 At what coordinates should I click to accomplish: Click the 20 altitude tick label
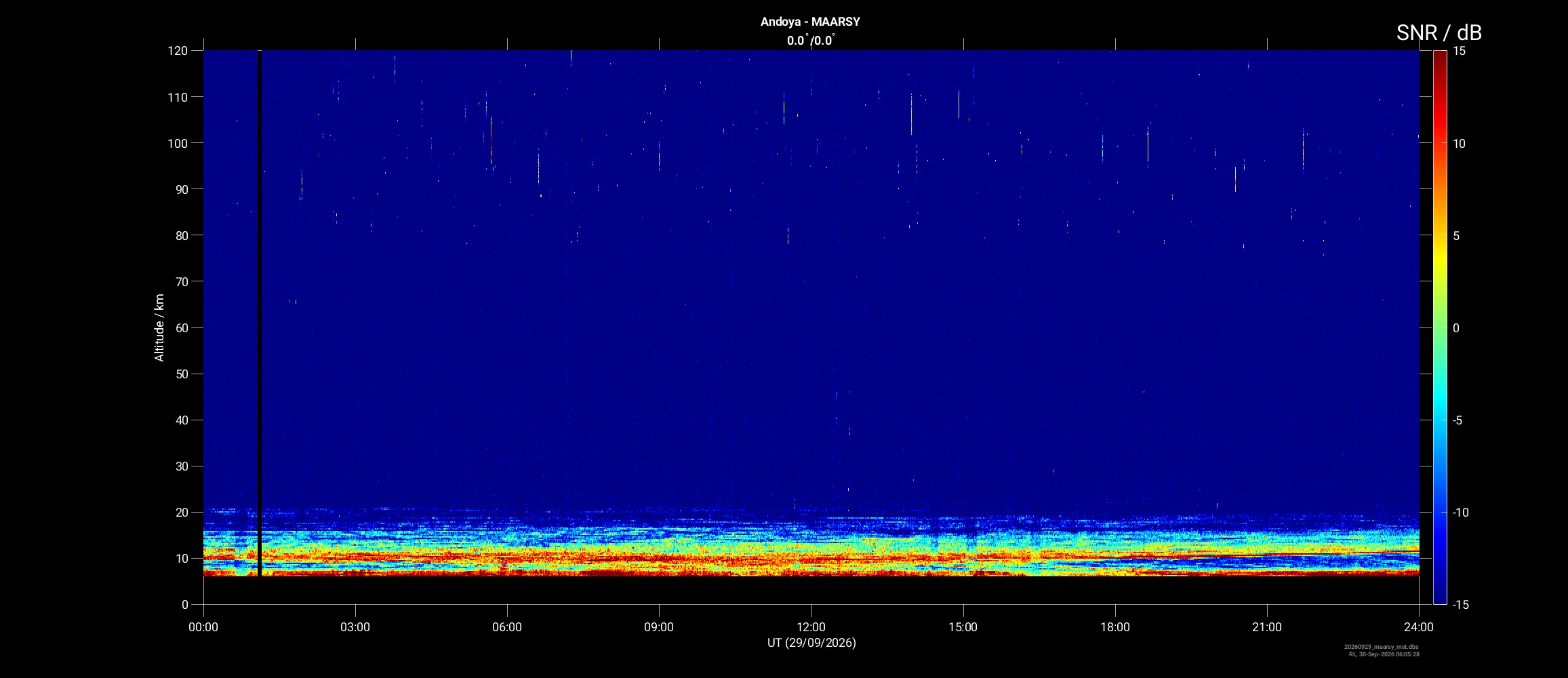(x=182, y=512)
